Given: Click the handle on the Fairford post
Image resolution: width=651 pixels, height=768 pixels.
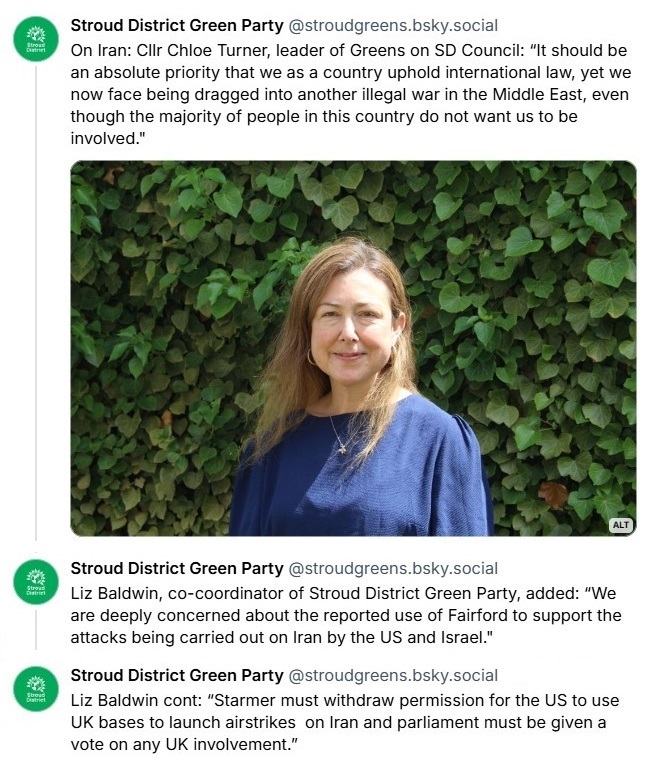Looking at the screenshot, I should pos(393,569).
